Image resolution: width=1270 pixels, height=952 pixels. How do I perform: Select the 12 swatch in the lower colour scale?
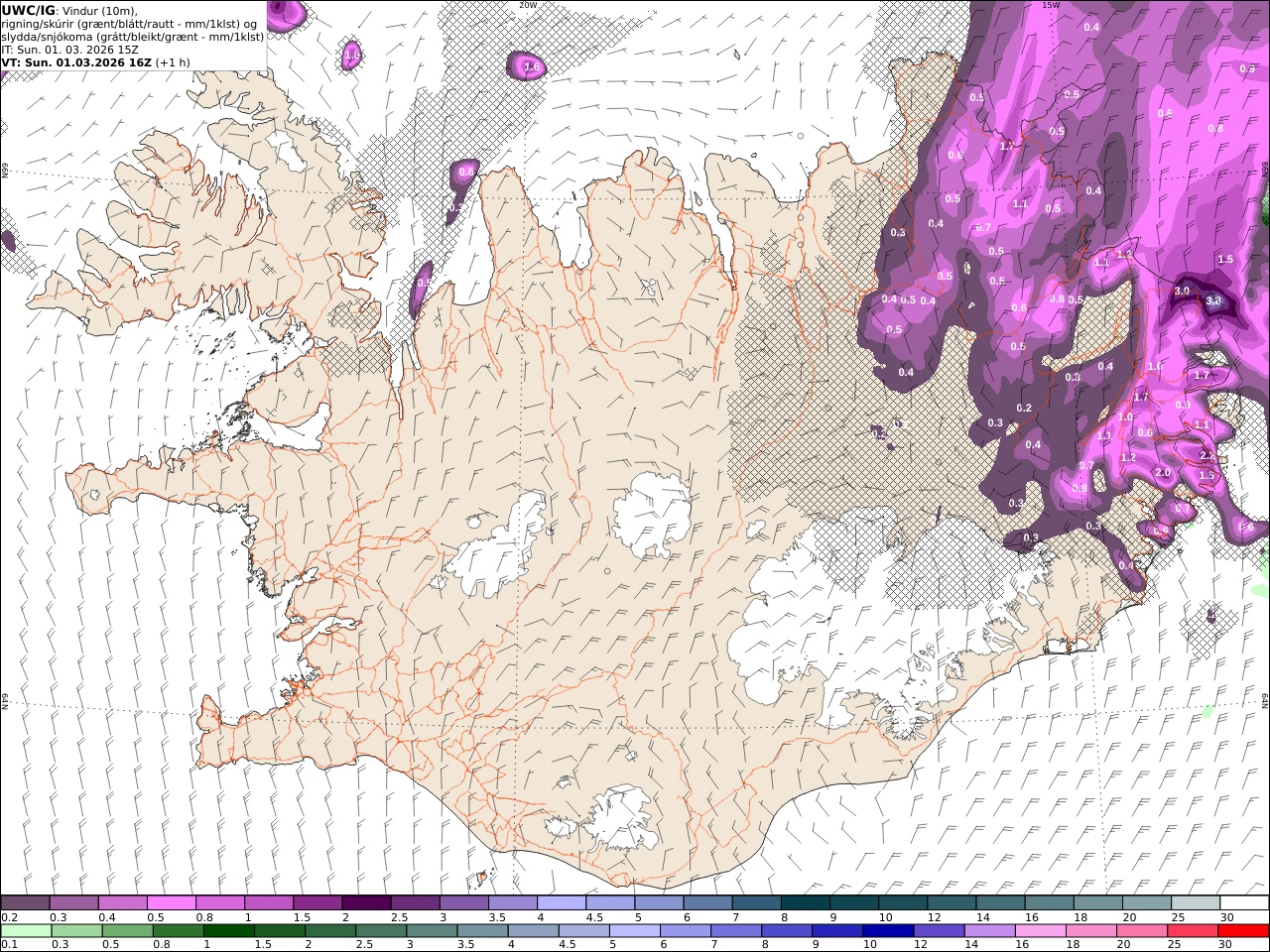(940, 930)
